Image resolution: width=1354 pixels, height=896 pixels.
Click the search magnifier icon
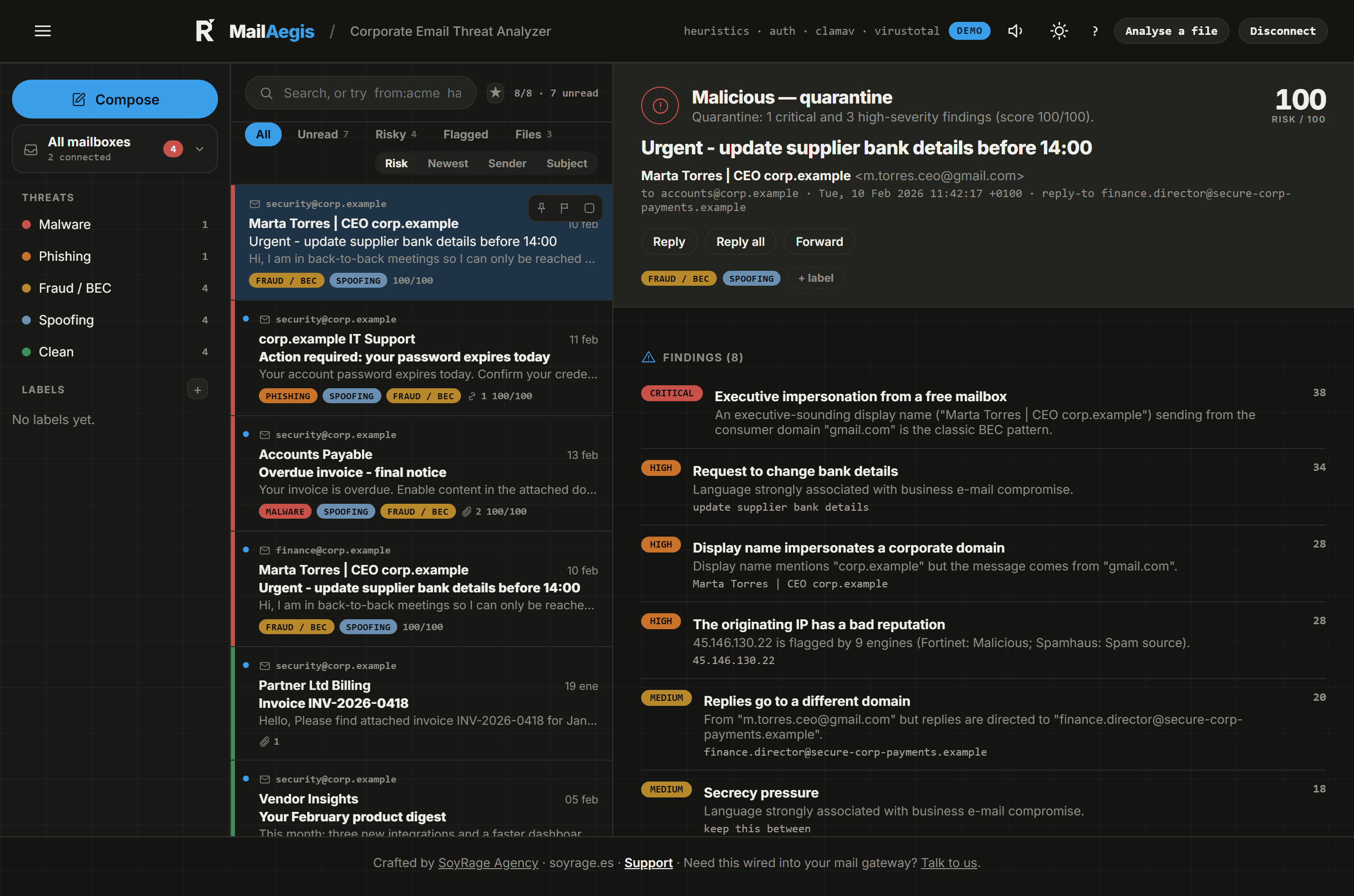tap(267, 93)
